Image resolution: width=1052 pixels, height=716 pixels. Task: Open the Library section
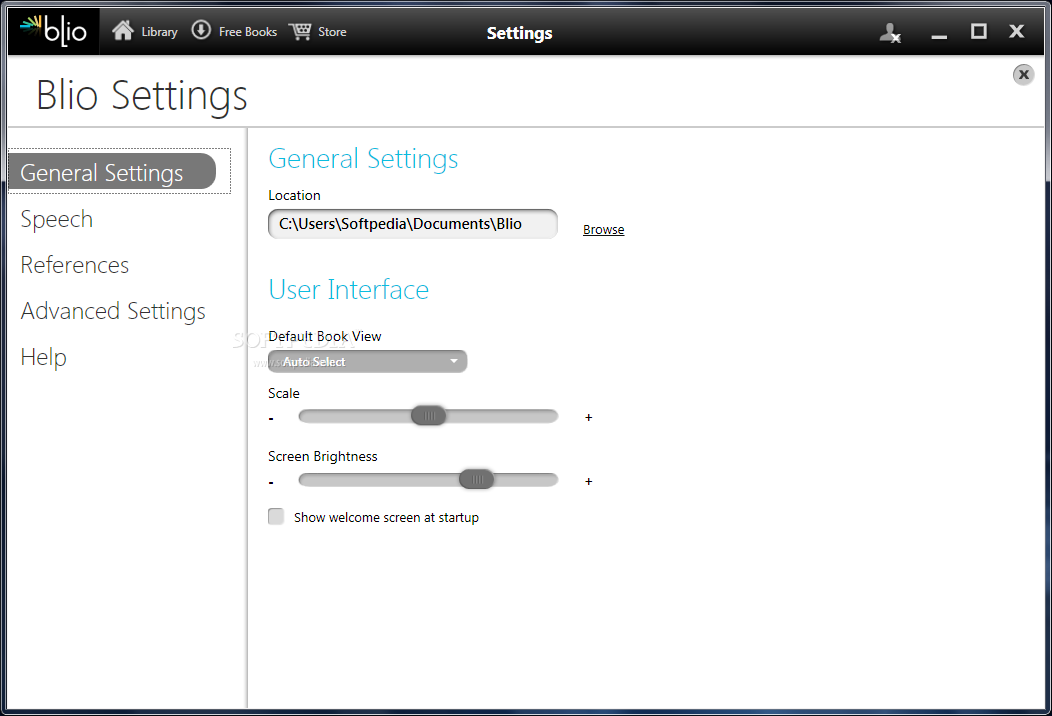(159, 32)
